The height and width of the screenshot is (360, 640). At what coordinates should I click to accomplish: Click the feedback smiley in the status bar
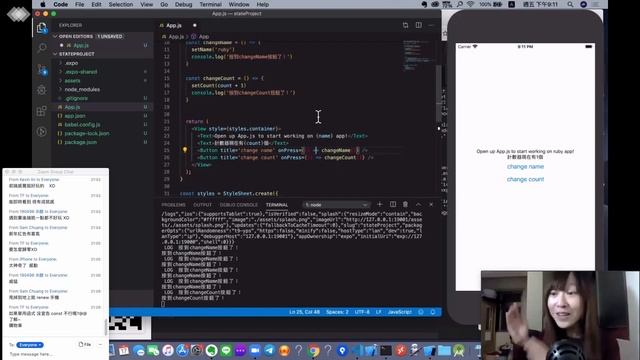(x=421, y=312)
